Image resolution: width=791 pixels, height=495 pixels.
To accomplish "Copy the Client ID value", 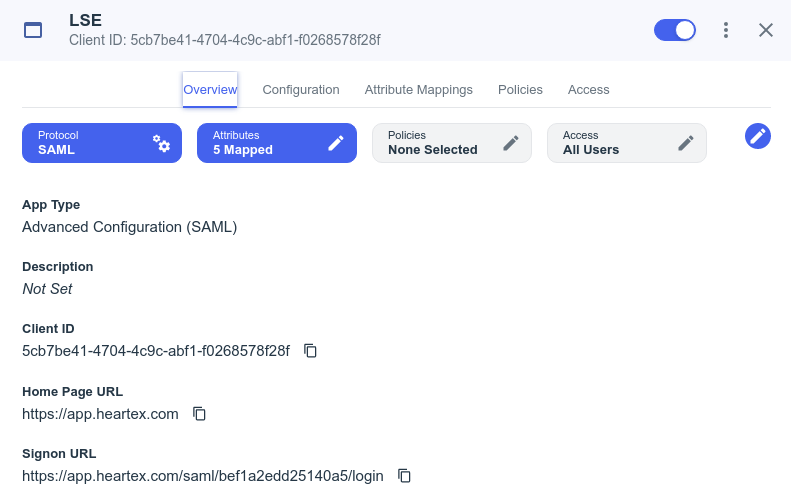I will click(x=310, y=351).
